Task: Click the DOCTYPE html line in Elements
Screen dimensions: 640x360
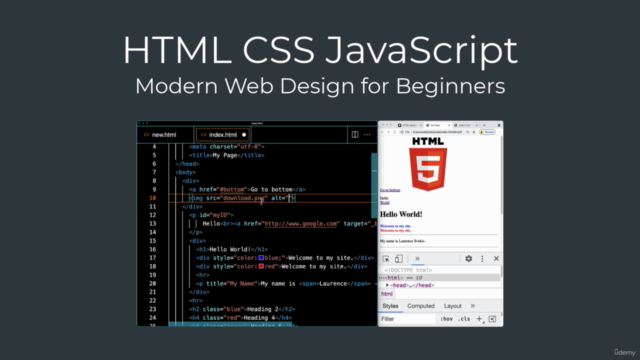Action: point(408,270)
